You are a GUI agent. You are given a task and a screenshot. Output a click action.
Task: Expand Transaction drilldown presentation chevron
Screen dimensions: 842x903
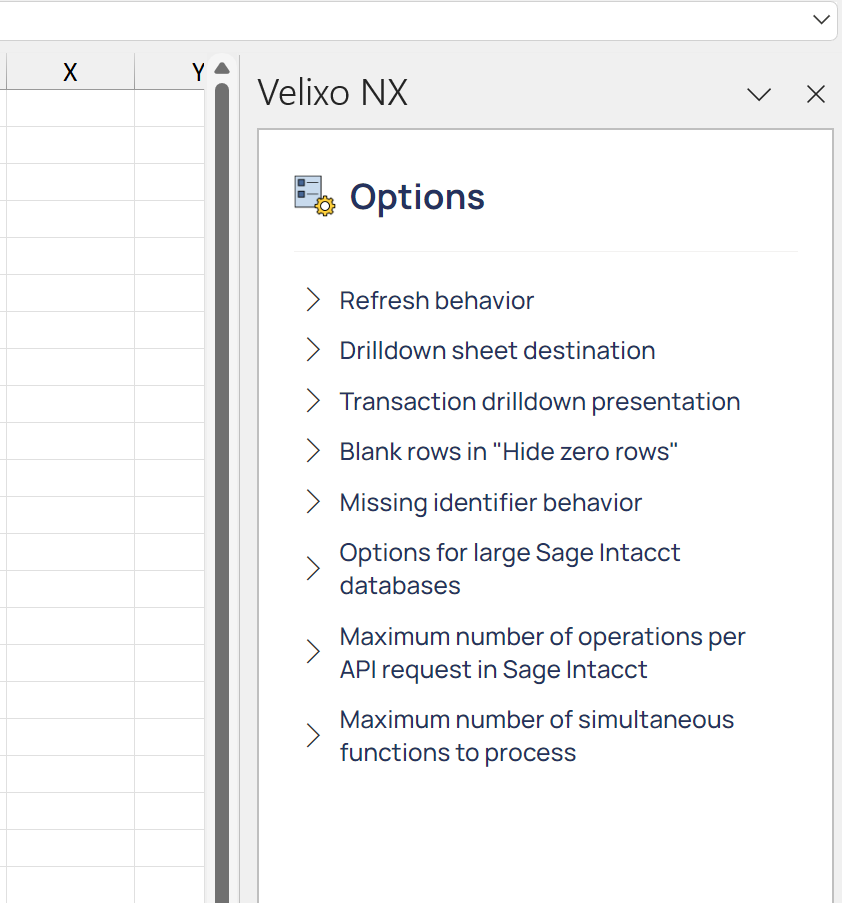click(x=313, y=401)
